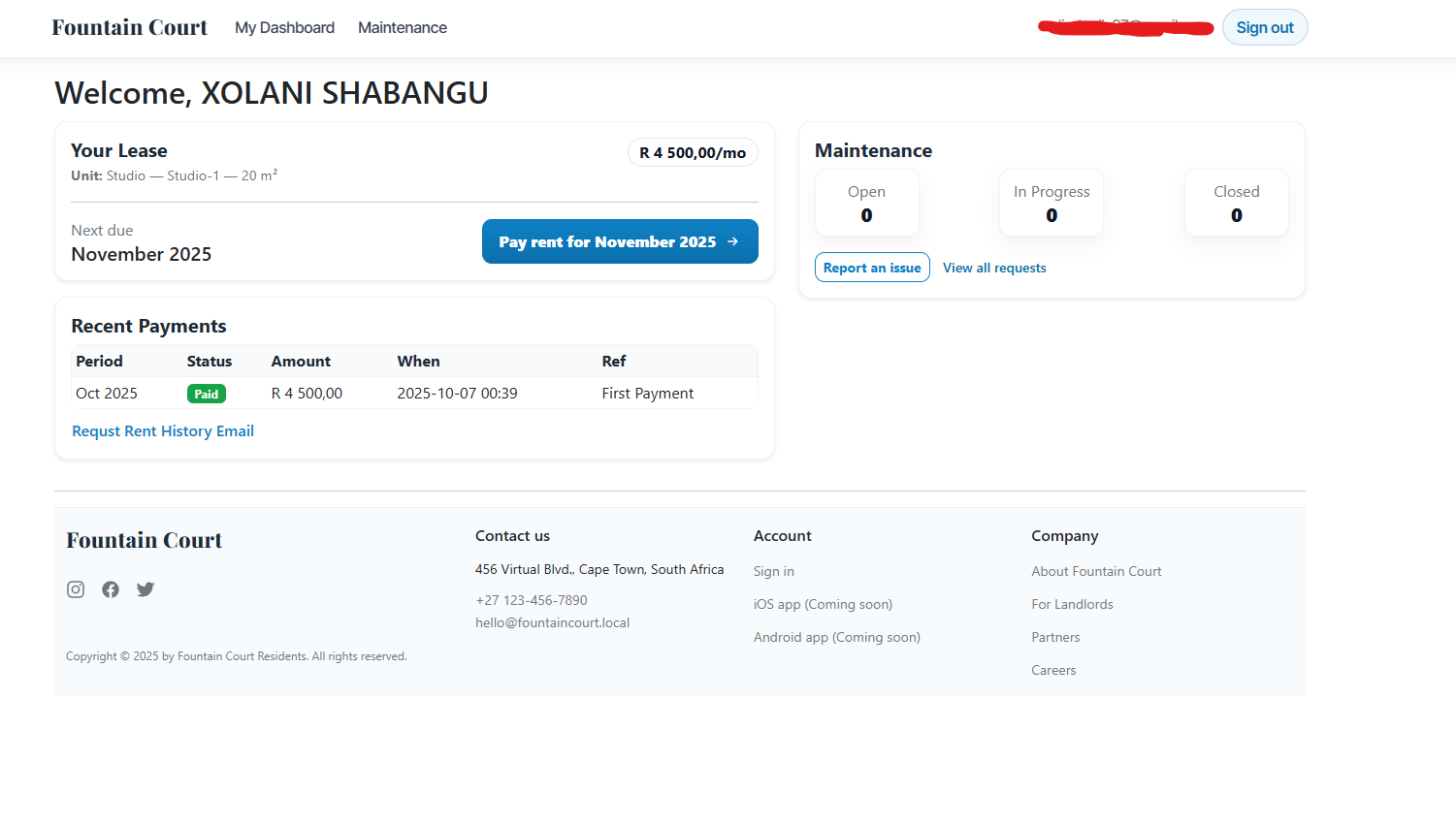Screen dimensions: 1456x826
Task: Click the Welcome, XOLANI SHABANGU heading
Action: (272, 93)
